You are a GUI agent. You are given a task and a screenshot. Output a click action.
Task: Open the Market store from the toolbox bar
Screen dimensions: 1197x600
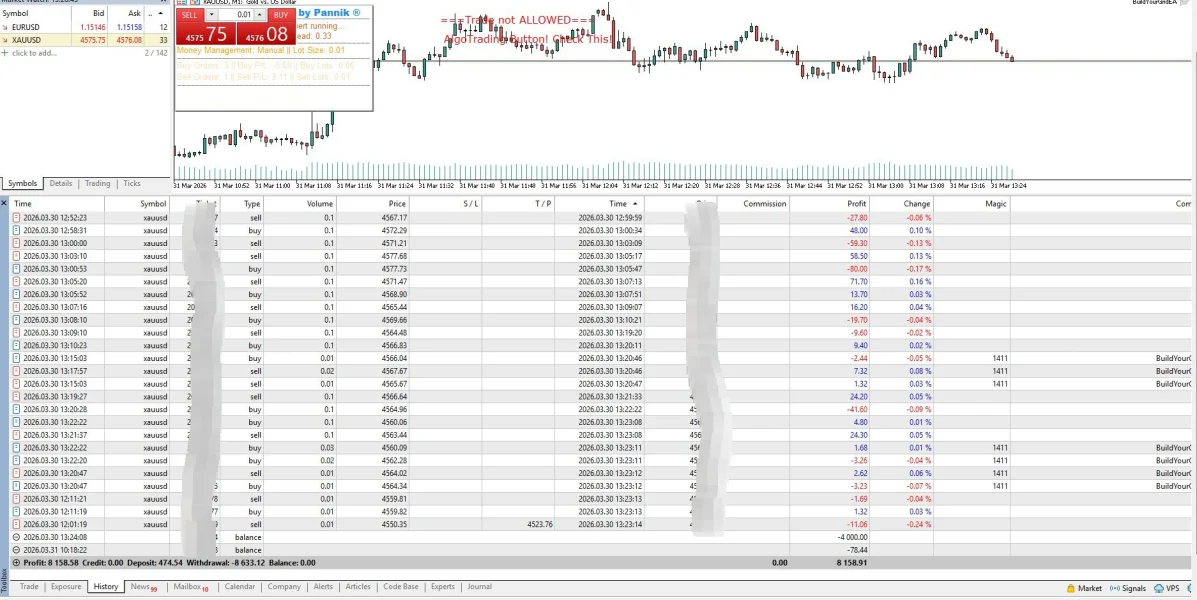click(1084, 588)
